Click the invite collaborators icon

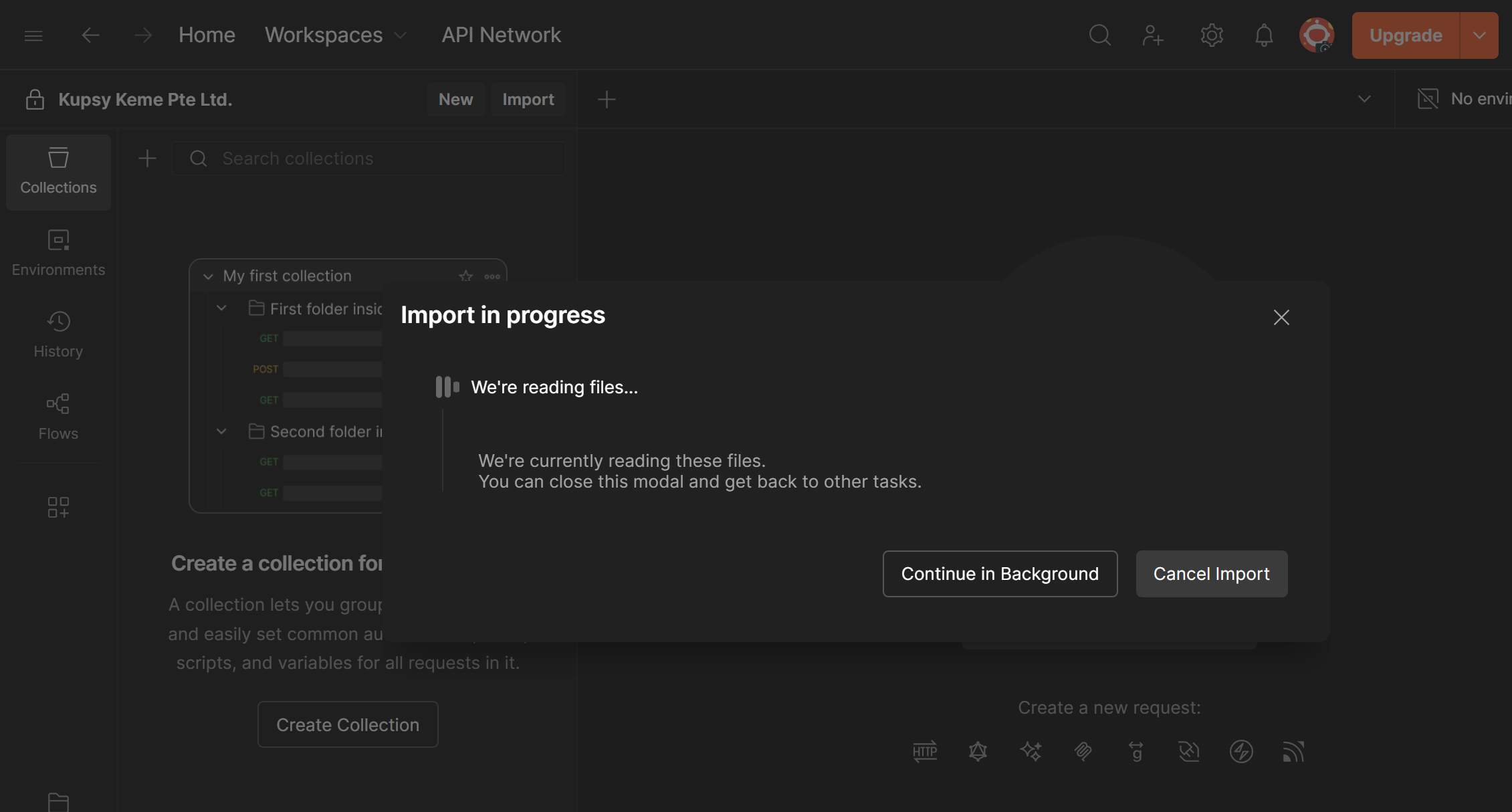(x=1153, y=35)
